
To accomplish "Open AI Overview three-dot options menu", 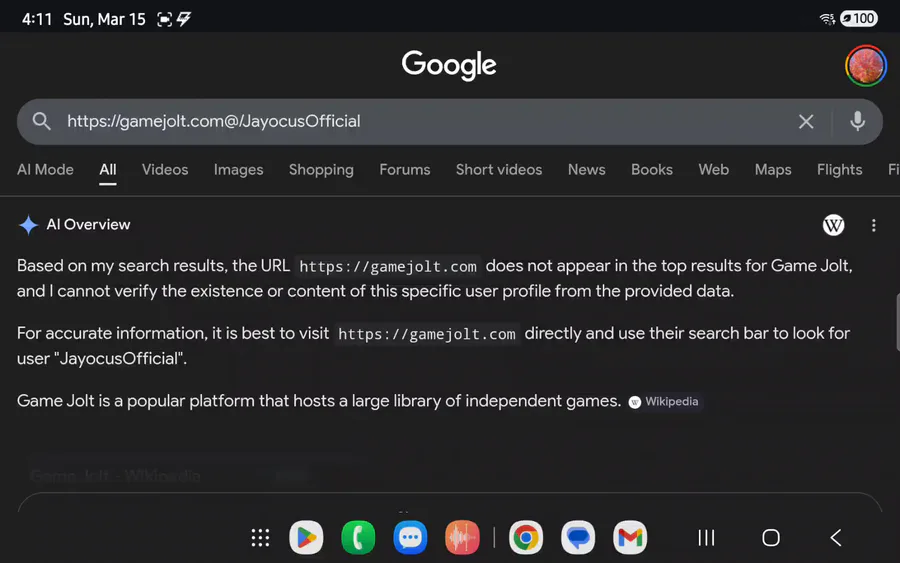I will tap(874, 226).
